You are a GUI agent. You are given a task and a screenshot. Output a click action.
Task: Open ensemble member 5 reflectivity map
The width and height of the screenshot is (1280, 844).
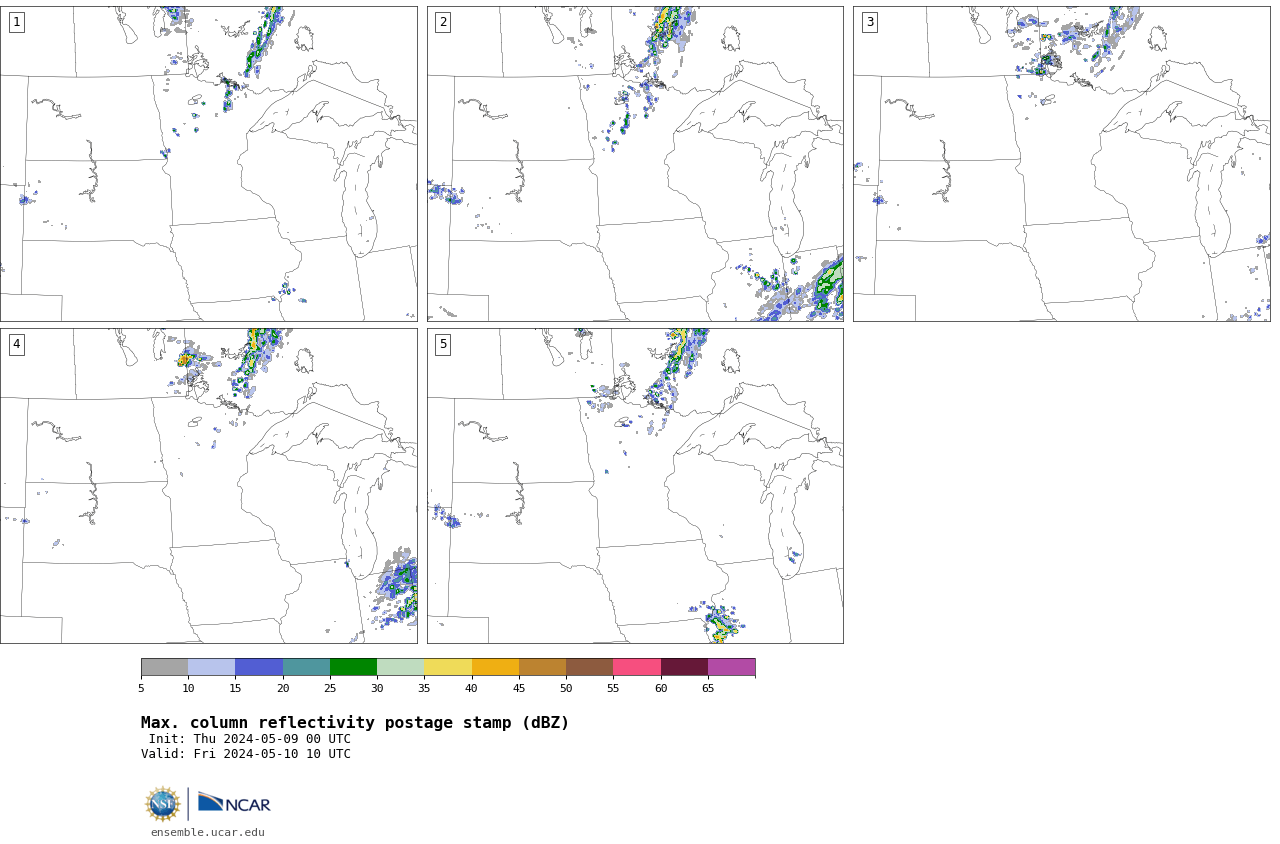tap(635, 486)
